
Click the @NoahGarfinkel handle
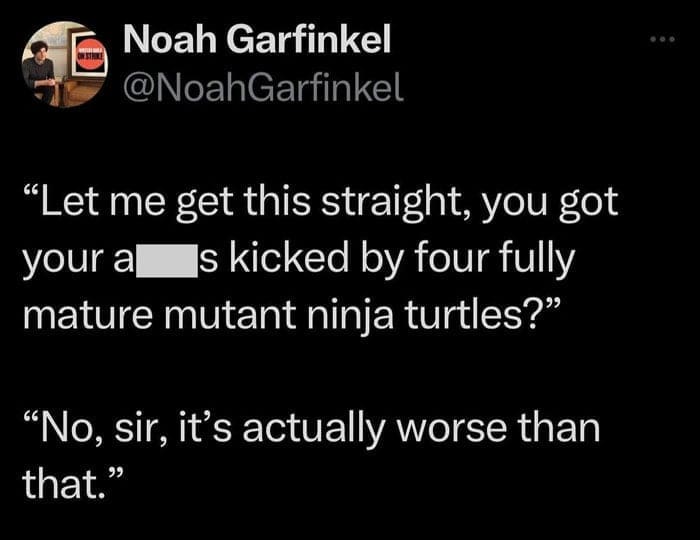pyautogui.click(x=264, y=89)
